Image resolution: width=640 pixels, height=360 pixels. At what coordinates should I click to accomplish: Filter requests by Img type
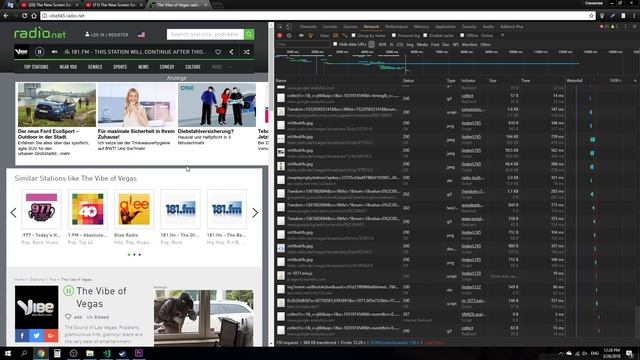410,44
